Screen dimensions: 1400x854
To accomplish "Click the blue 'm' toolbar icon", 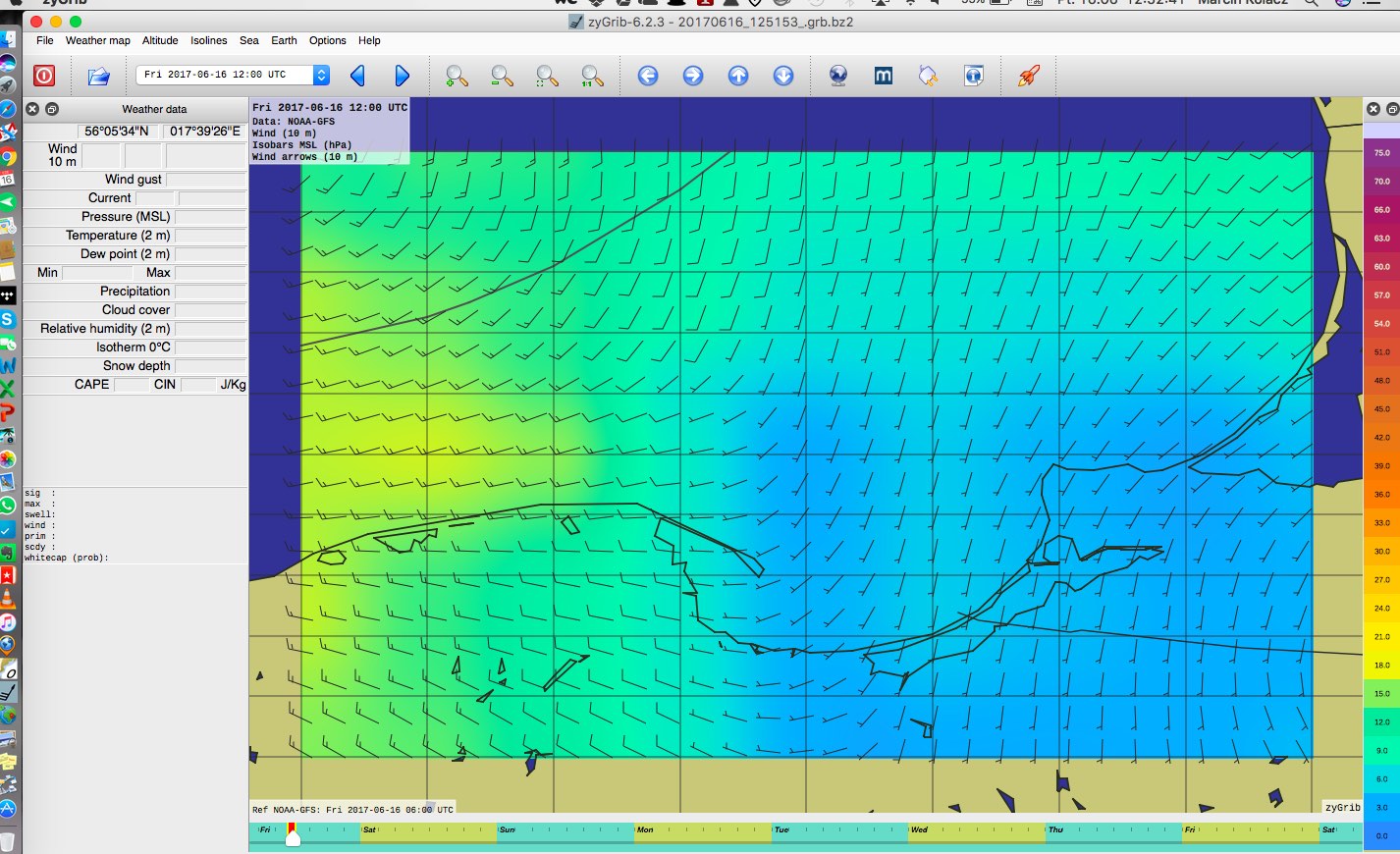I will tap(884, 76).
